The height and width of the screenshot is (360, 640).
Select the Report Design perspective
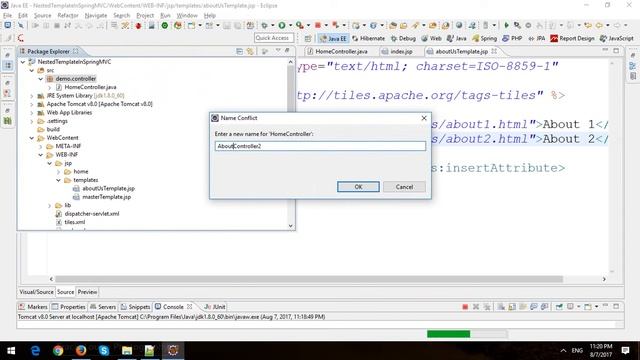tap(572, 38)
